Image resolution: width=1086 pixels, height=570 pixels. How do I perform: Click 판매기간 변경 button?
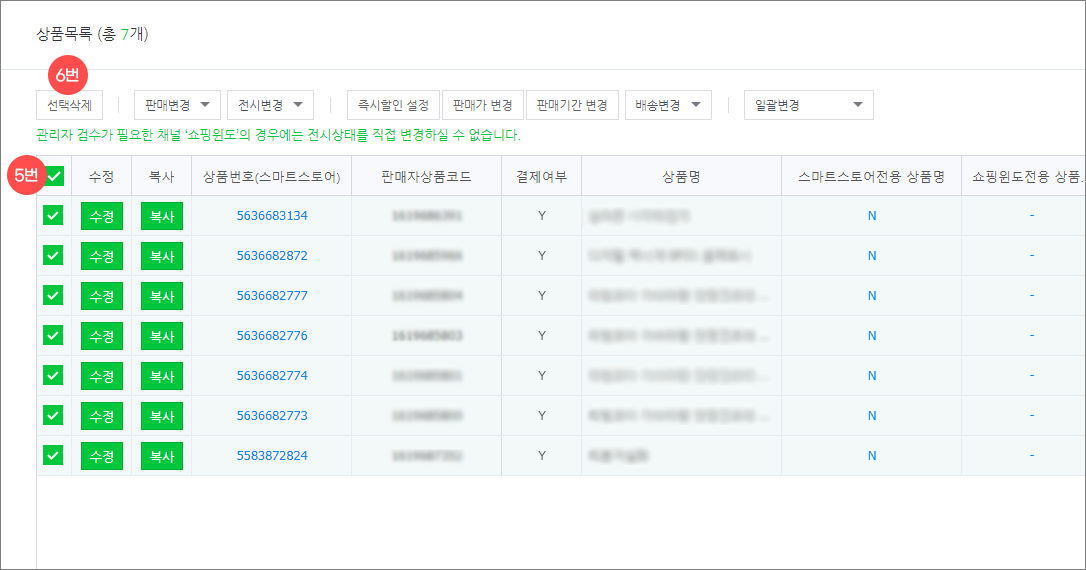tap(572, 105)
